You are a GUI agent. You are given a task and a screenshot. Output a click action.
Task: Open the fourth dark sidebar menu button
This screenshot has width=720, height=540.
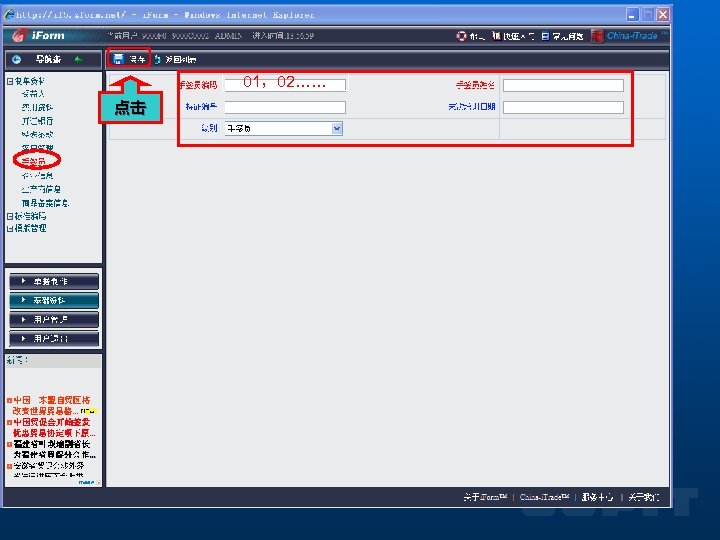54,338
